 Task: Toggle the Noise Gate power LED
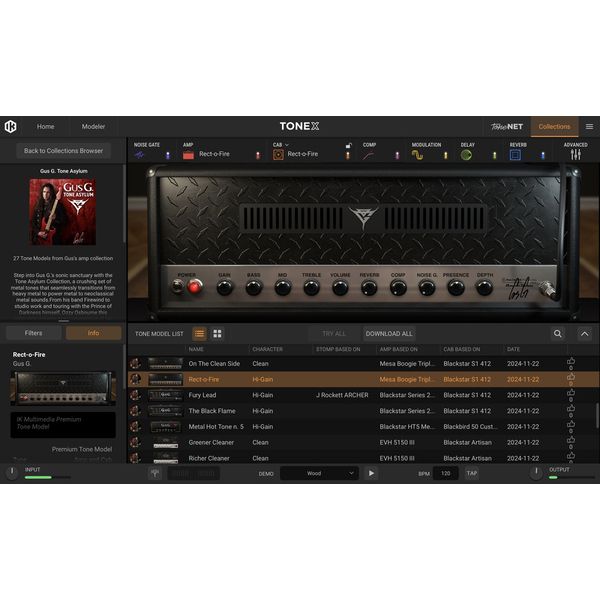(x=168, y=155)
